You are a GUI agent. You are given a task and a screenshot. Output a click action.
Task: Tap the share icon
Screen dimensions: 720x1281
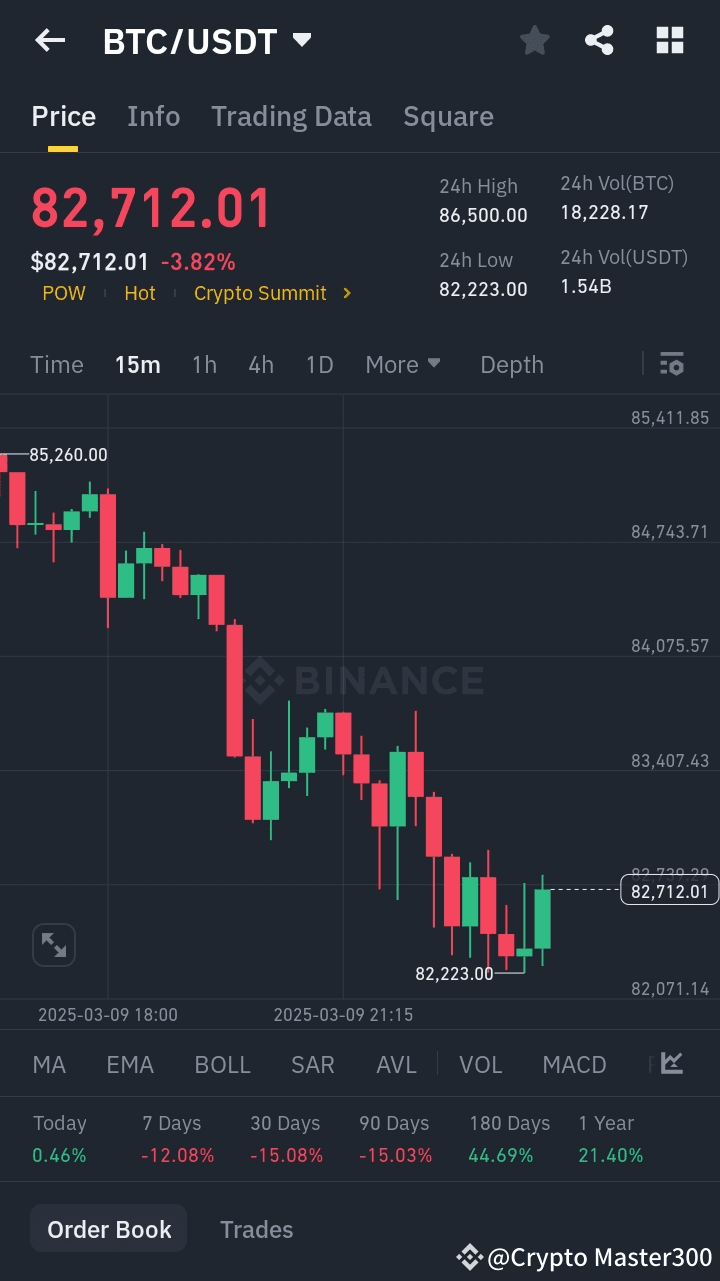(x=599, y=41)
